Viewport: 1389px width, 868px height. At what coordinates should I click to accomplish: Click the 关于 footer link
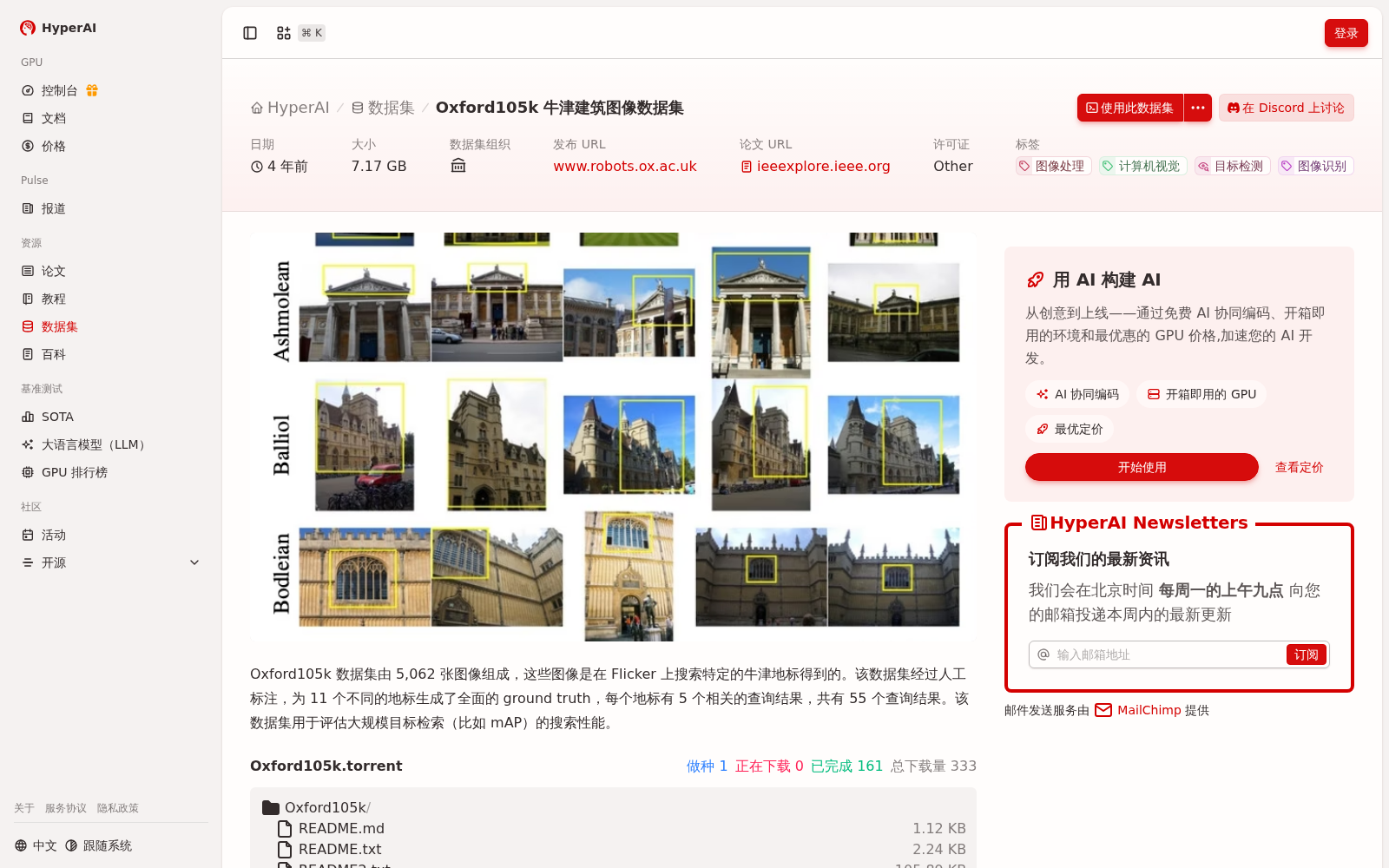point(24,808)
